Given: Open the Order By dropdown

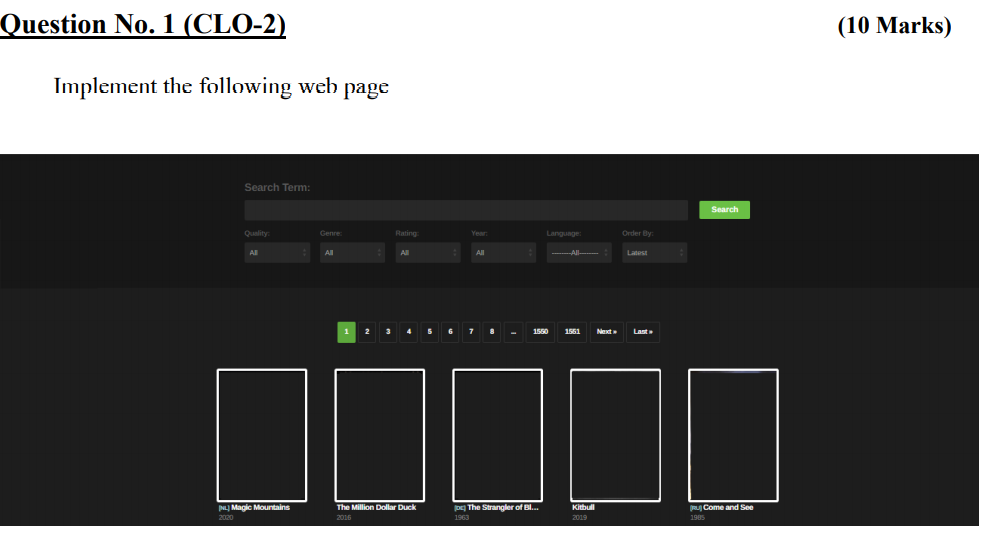Looking at the screenshot, I should [654, 253].
